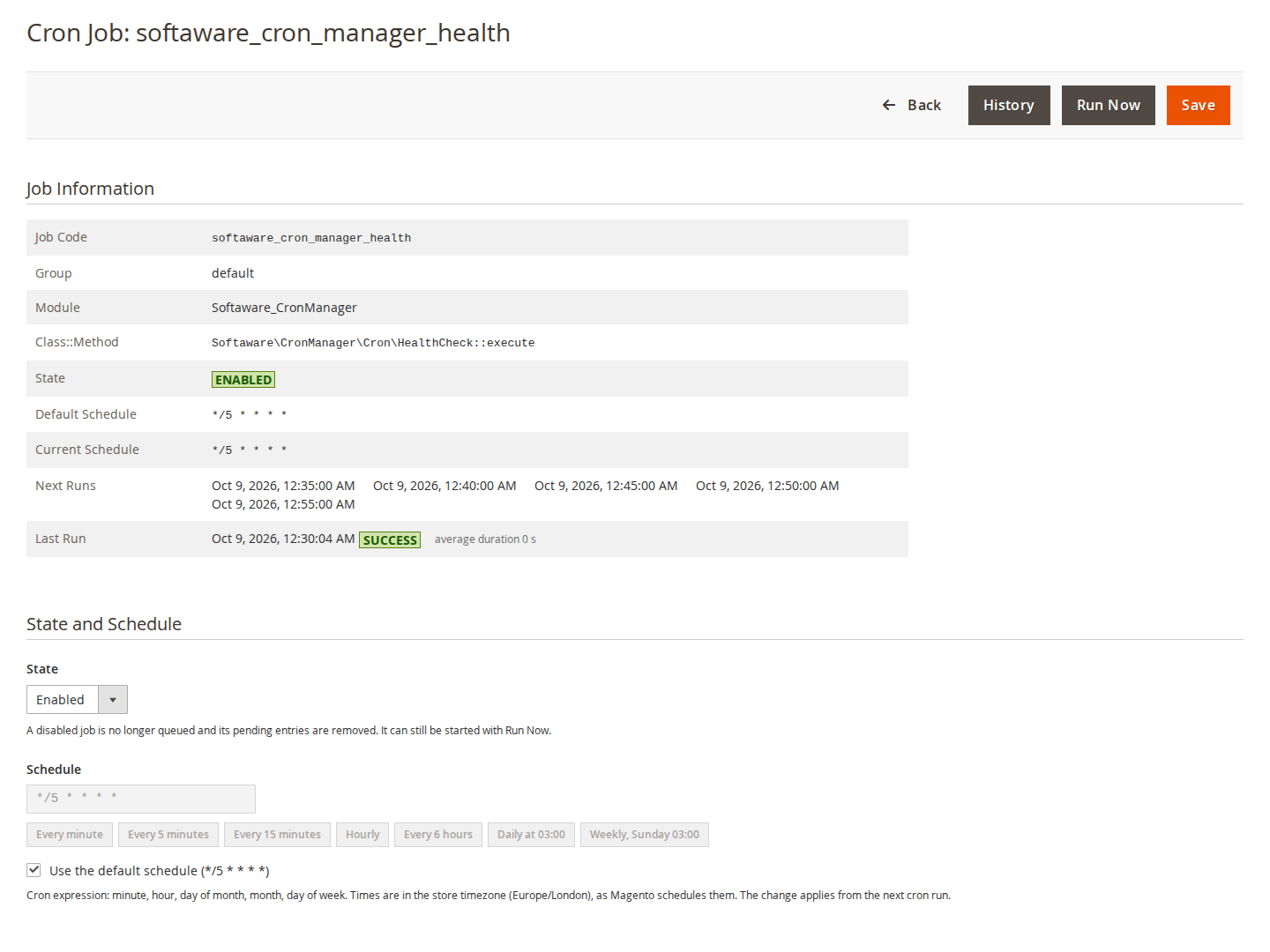The image size is (1270, 952).
Task: Click the Schedule cron expression field
Action: (141, 799)
